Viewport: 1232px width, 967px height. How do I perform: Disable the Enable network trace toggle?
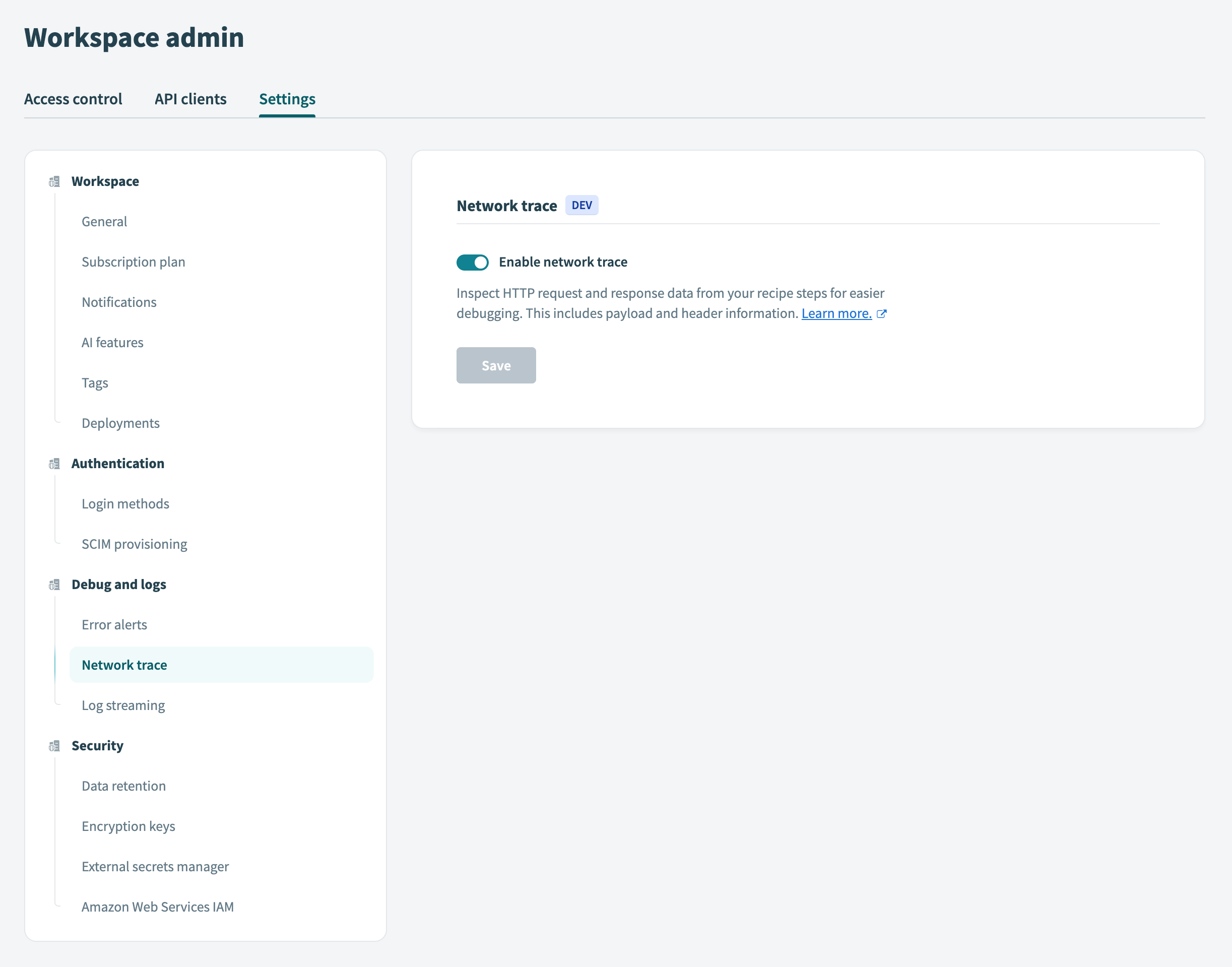pos(471,262)
